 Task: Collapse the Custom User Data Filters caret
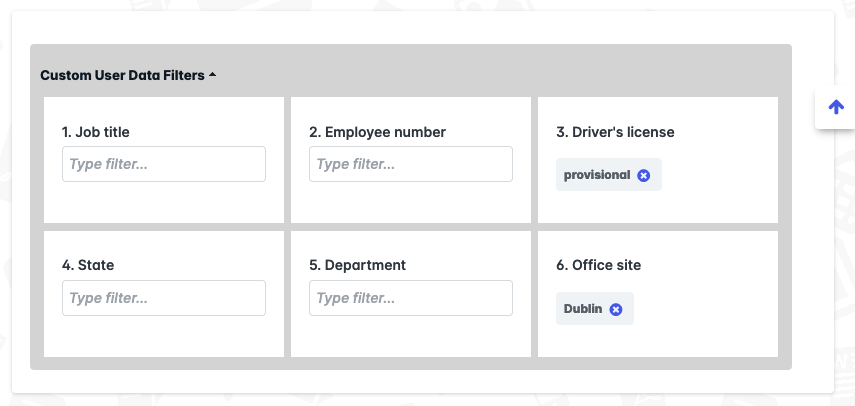coord(212,75)
